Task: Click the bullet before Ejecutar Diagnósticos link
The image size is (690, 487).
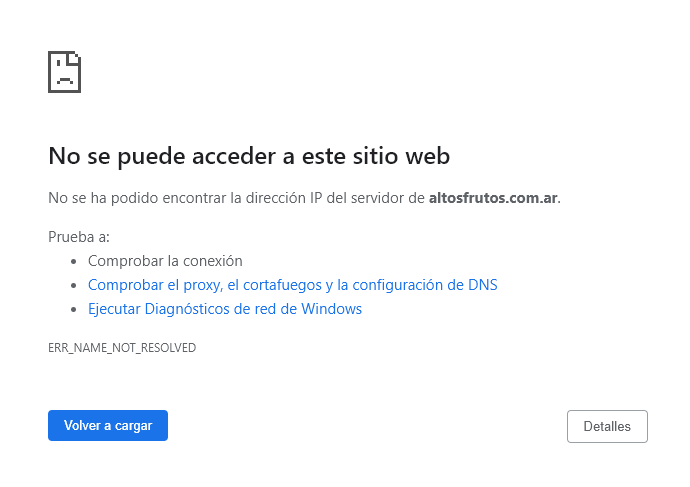Action: pos(73,310)
